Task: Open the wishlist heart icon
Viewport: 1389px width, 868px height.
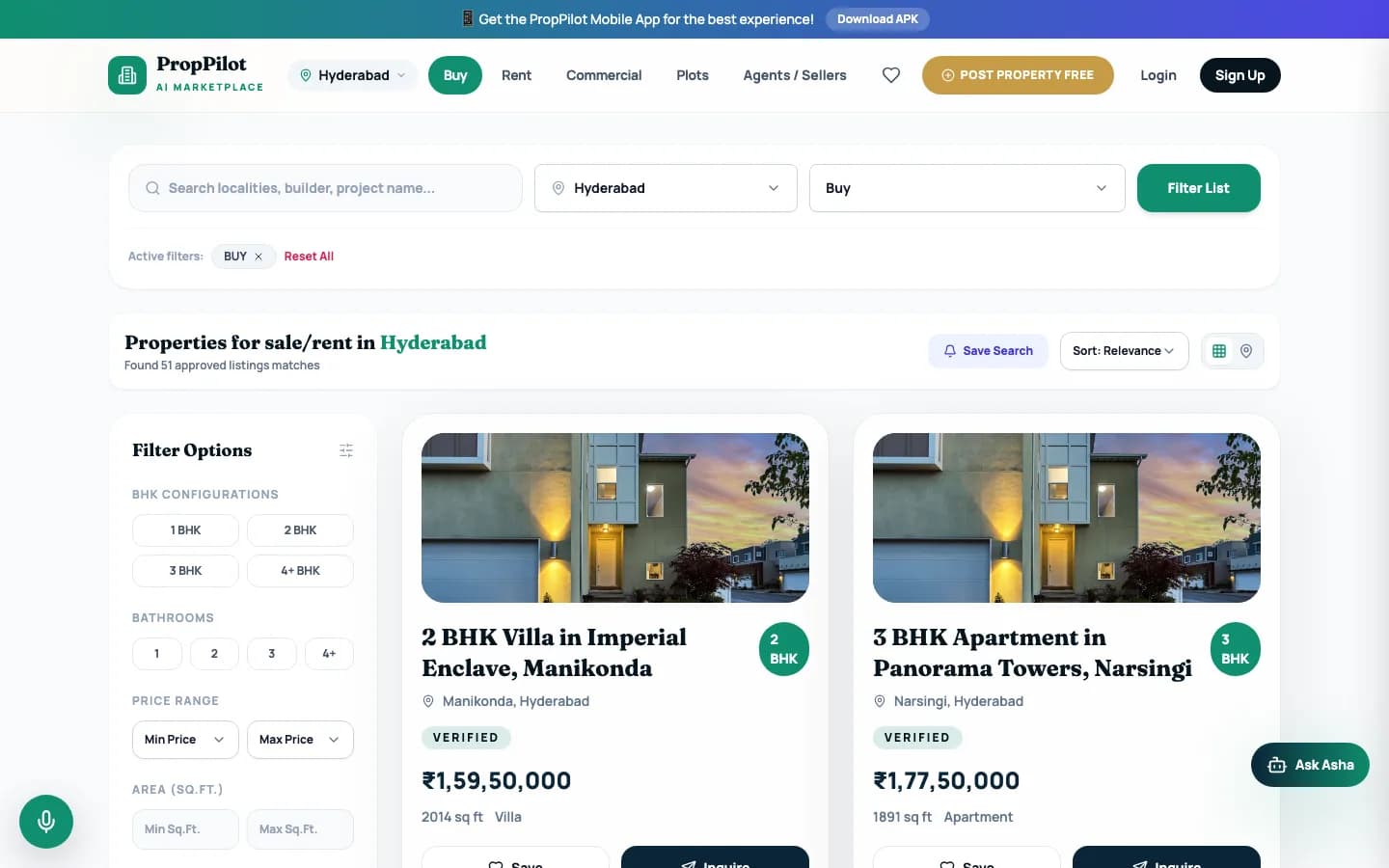Action: [x=891, y=75]
